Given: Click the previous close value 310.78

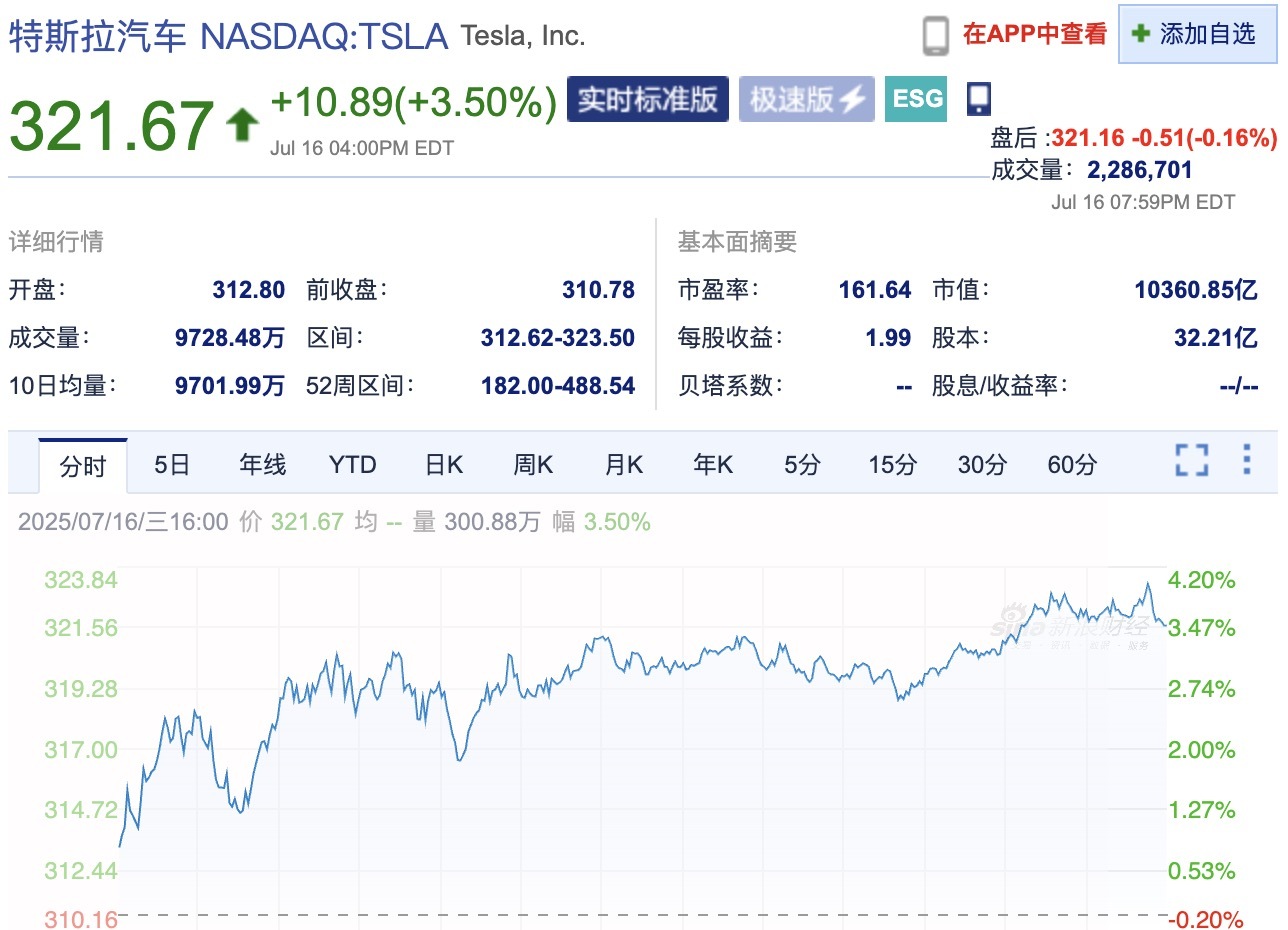Looking at the screenshot, I should click(x=598, y=290).
